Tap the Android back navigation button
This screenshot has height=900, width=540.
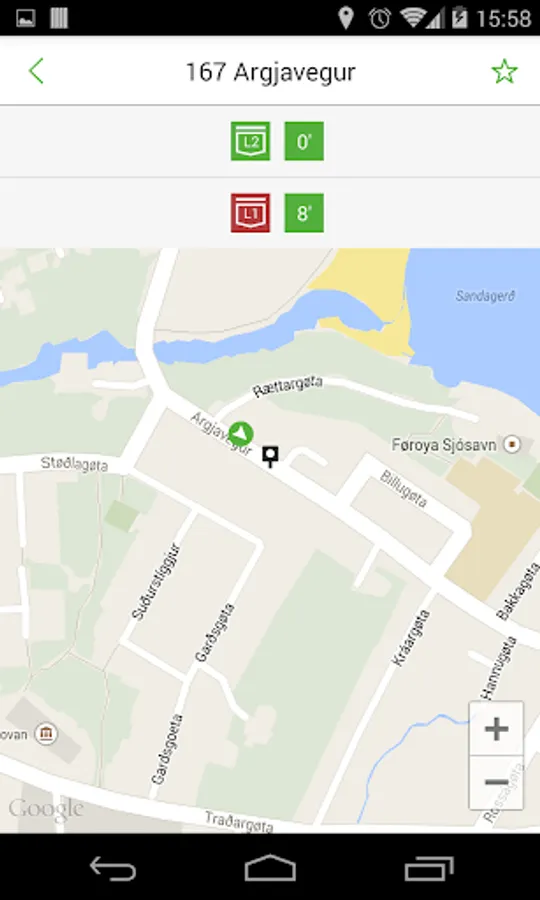(113, 868)
